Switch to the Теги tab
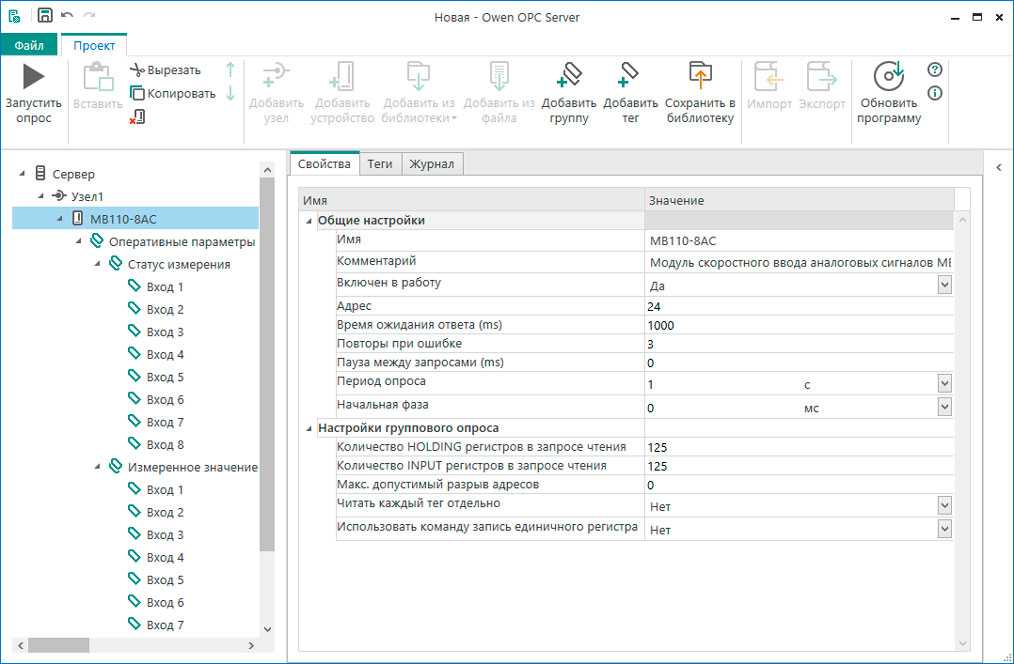The width and height of the screenshot is (1014, 664). [x=379, y=164]
